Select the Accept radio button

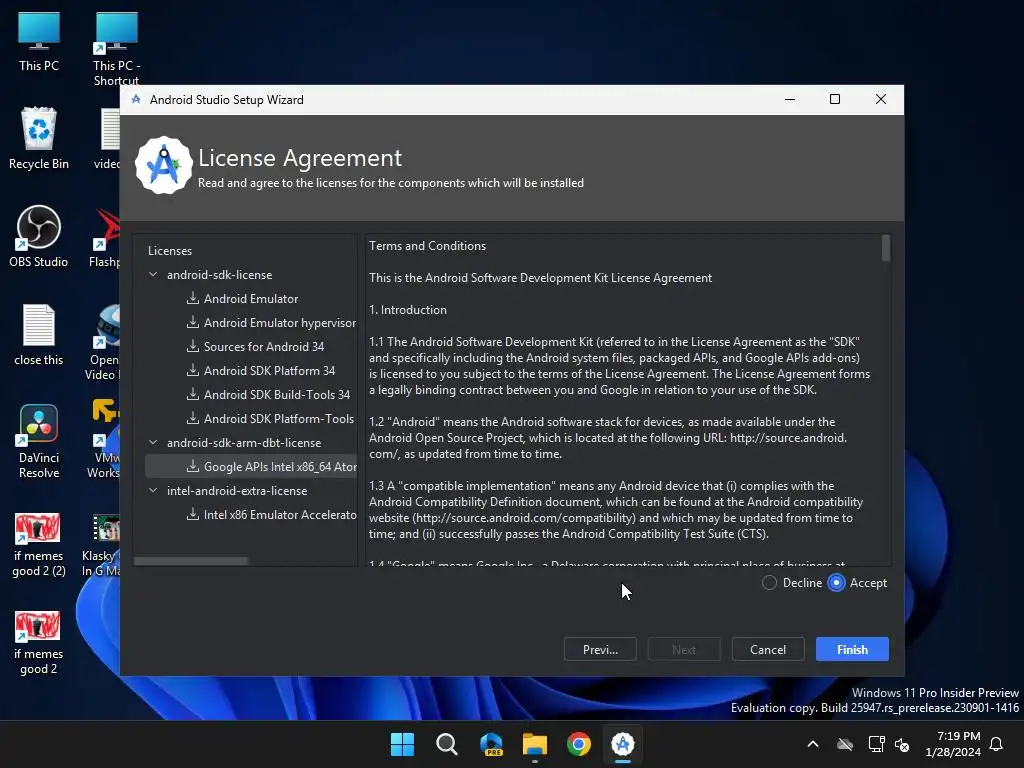836,583
